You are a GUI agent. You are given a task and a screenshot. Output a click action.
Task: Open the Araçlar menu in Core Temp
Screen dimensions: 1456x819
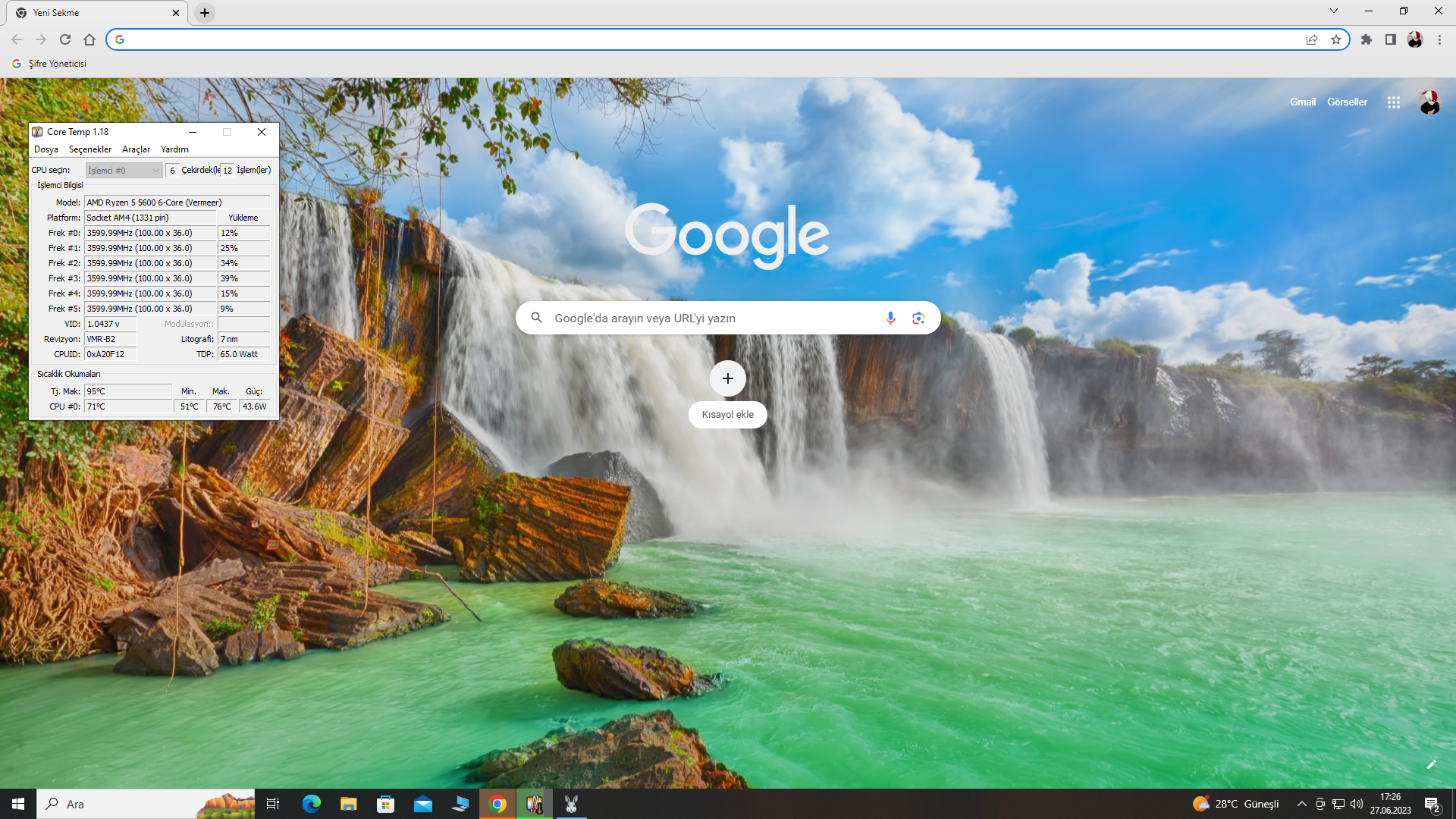click(x=136, y=149)
